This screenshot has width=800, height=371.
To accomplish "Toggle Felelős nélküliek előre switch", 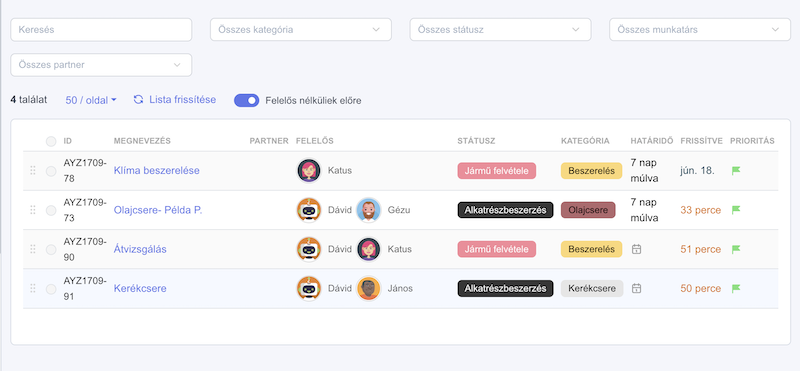I will tap(246, 101).
